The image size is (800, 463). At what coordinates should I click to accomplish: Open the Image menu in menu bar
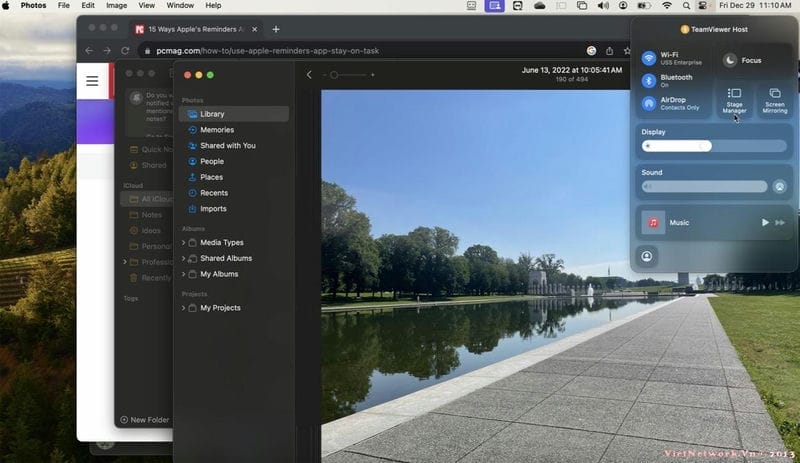[117, 5]
